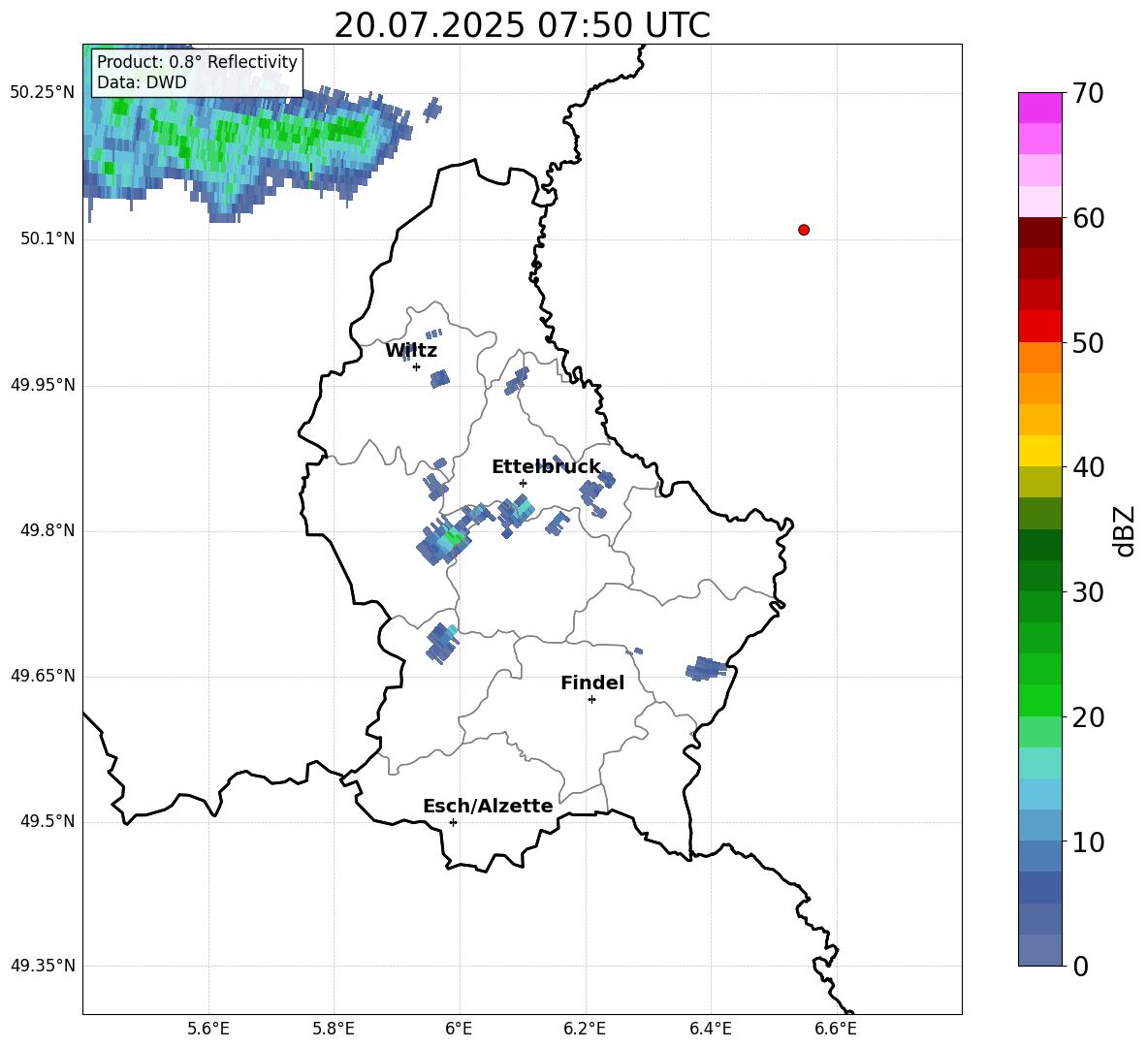The image size is (1148, 1048).
Task: Click the Ettelbruck city label
Action: click(x=546, y=467)
